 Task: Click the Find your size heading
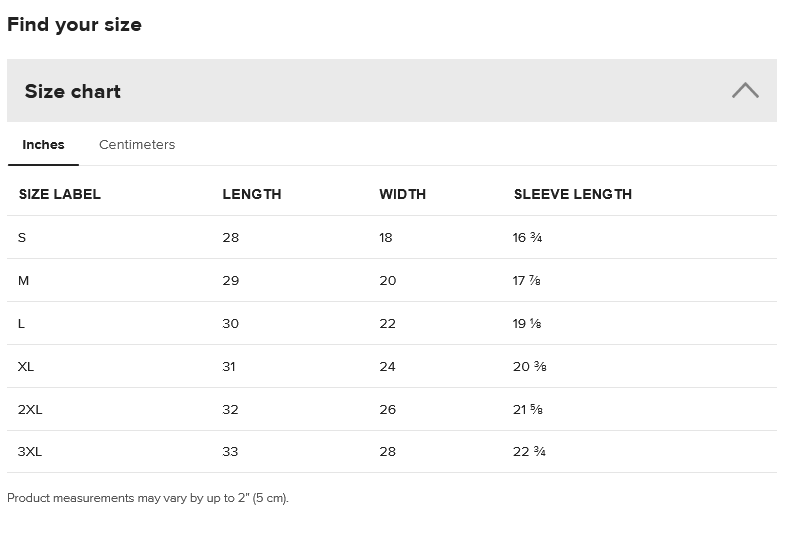click(74, 25)
